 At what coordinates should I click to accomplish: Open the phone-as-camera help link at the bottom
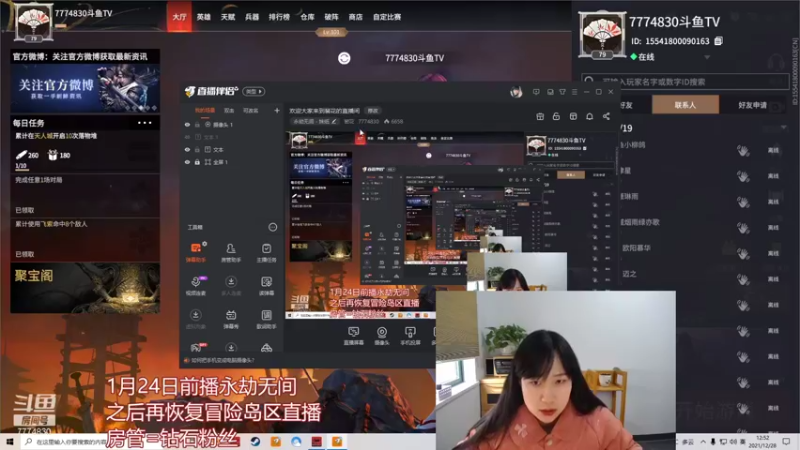coord(219,360)
